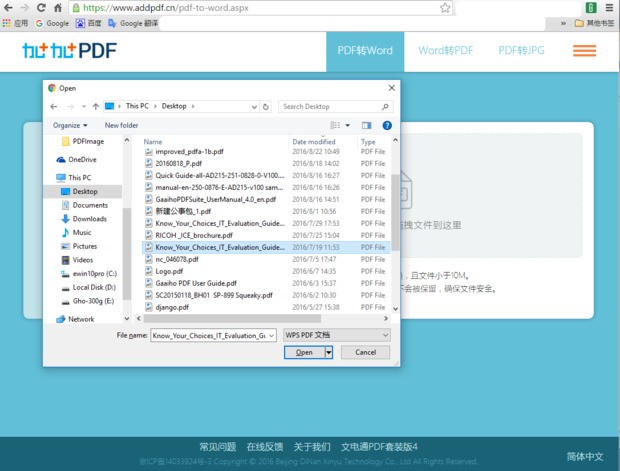This screenshot has width=620, height=471.
Task: Expand the address path dropdown chevron
Action: point(254,107)
